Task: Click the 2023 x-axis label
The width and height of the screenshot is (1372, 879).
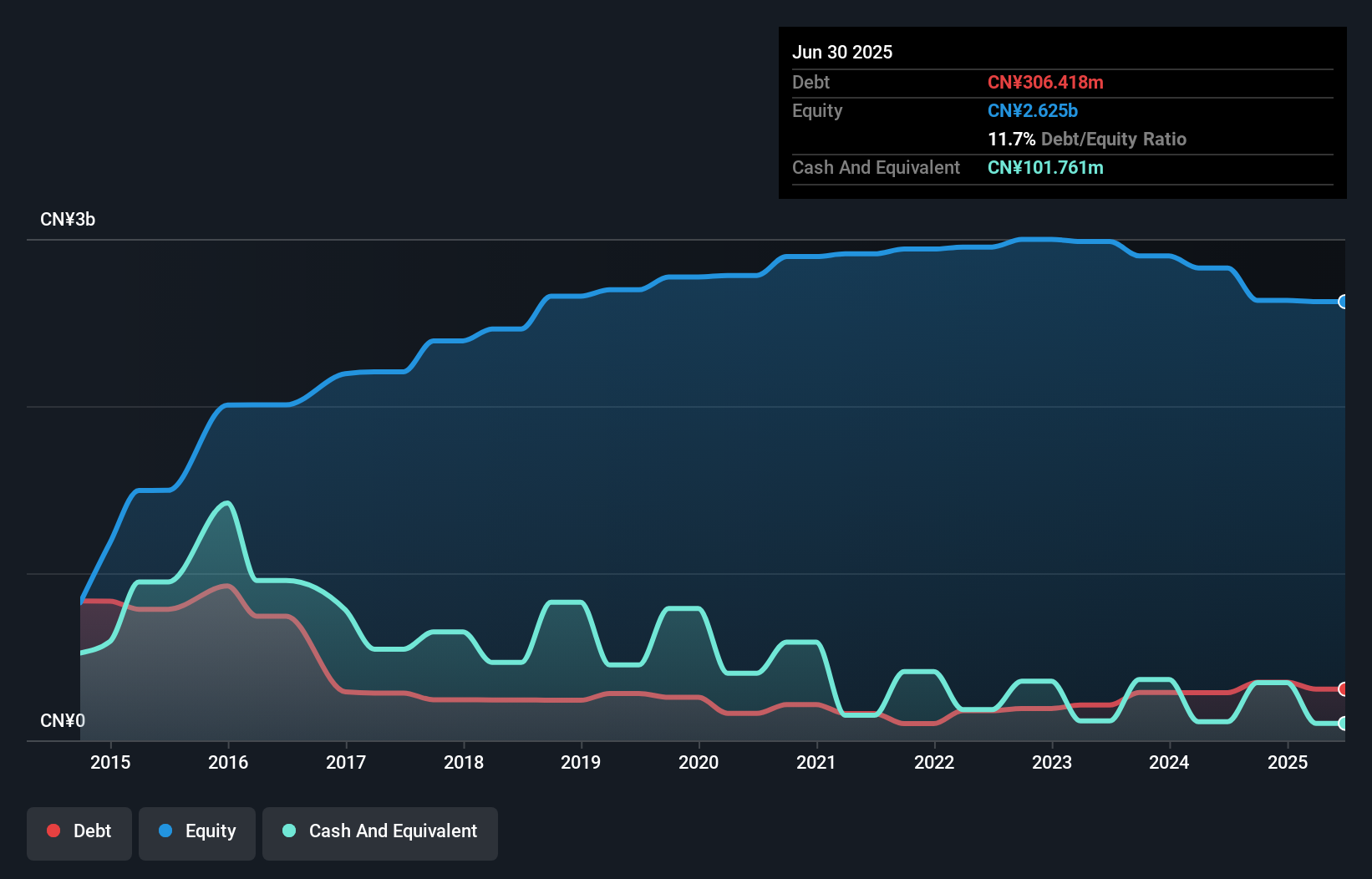Action: 1051,762
